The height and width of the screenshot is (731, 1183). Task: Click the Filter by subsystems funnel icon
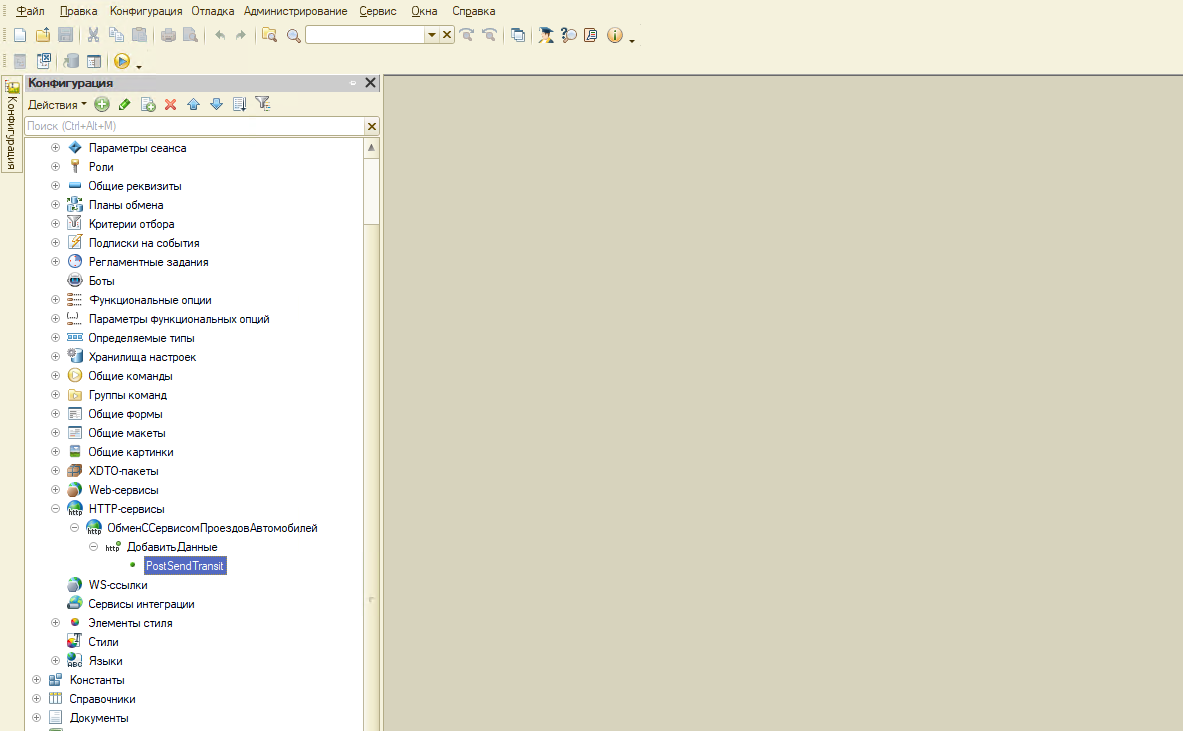point(263,103)
